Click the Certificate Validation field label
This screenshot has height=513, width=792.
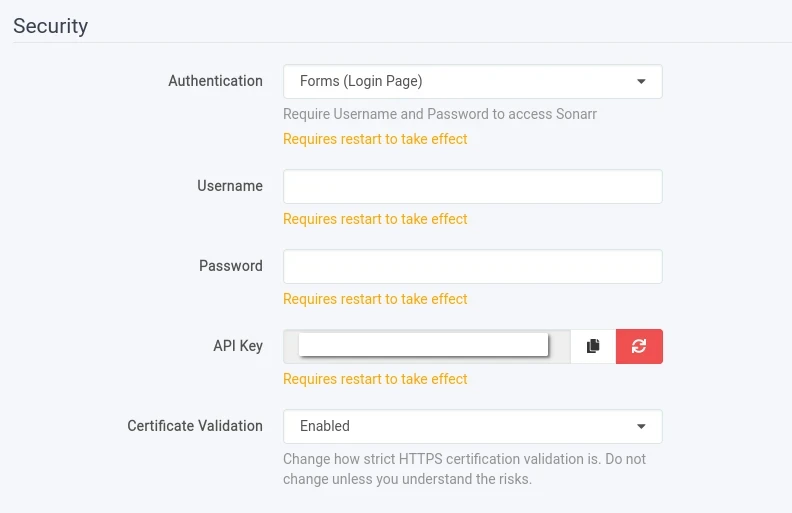[195, 426]
